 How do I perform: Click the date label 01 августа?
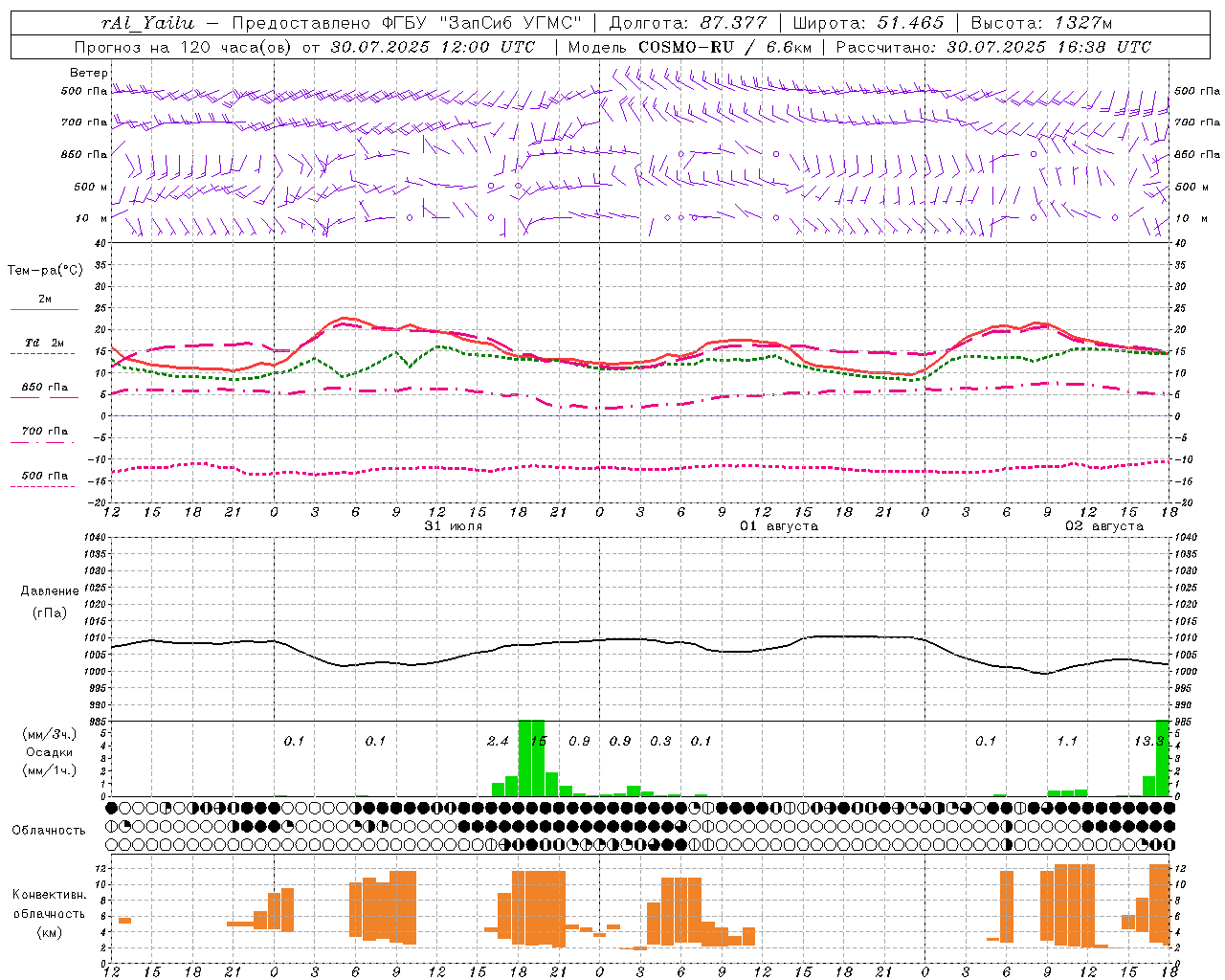tap(779, 526)
